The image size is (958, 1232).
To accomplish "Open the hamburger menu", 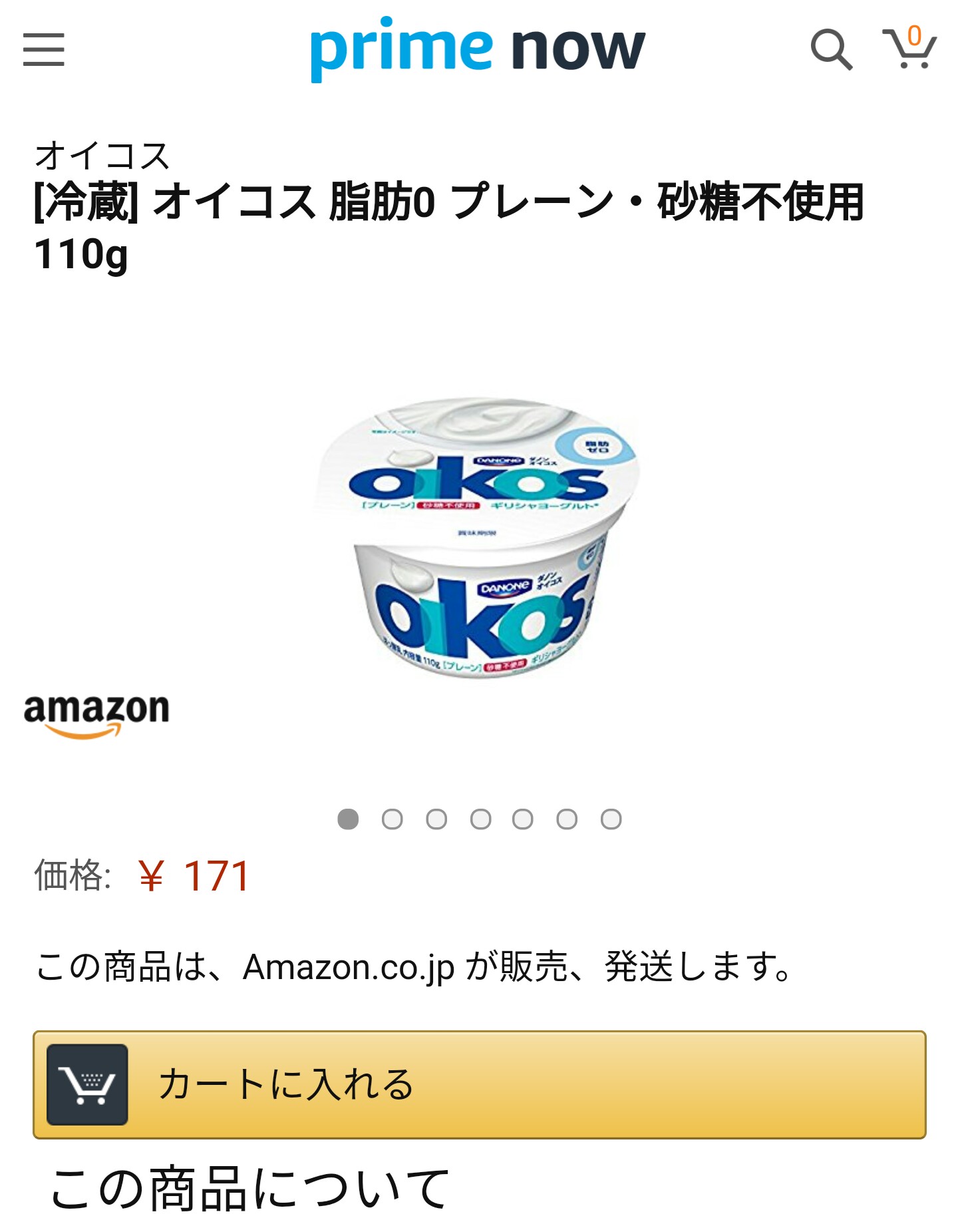I will tap(44, 50).
